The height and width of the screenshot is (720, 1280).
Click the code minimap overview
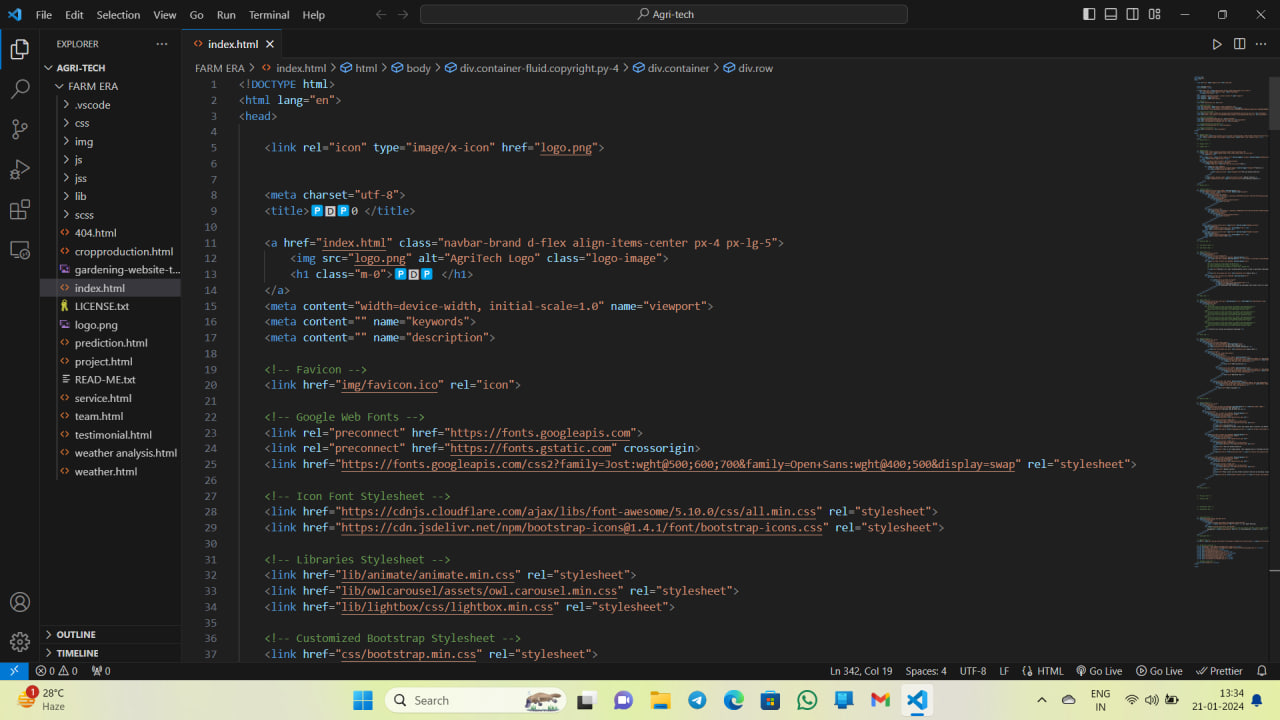1231,320
